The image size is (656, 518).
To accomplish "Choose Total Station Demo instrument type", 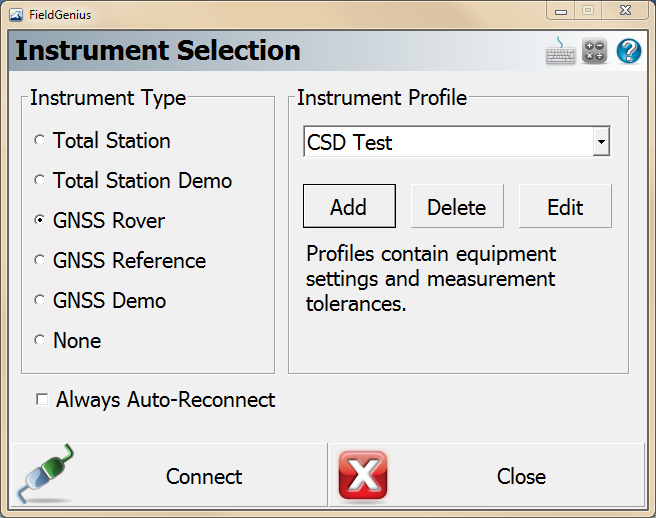I will (40, 181).
